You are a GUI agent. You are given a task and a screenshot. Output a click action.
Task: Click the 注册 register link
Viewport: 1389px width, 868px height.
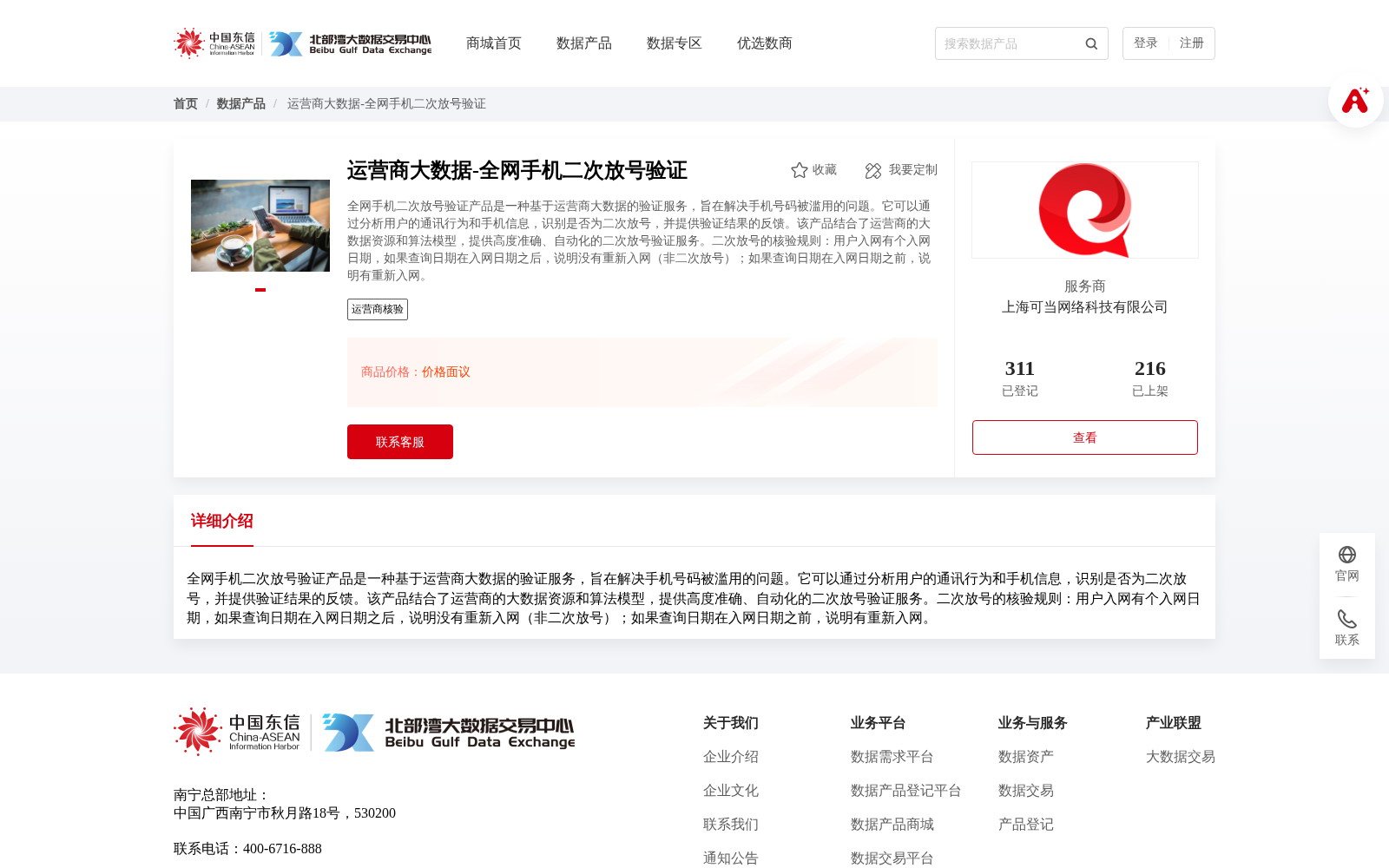click(x=1192, y=43)
